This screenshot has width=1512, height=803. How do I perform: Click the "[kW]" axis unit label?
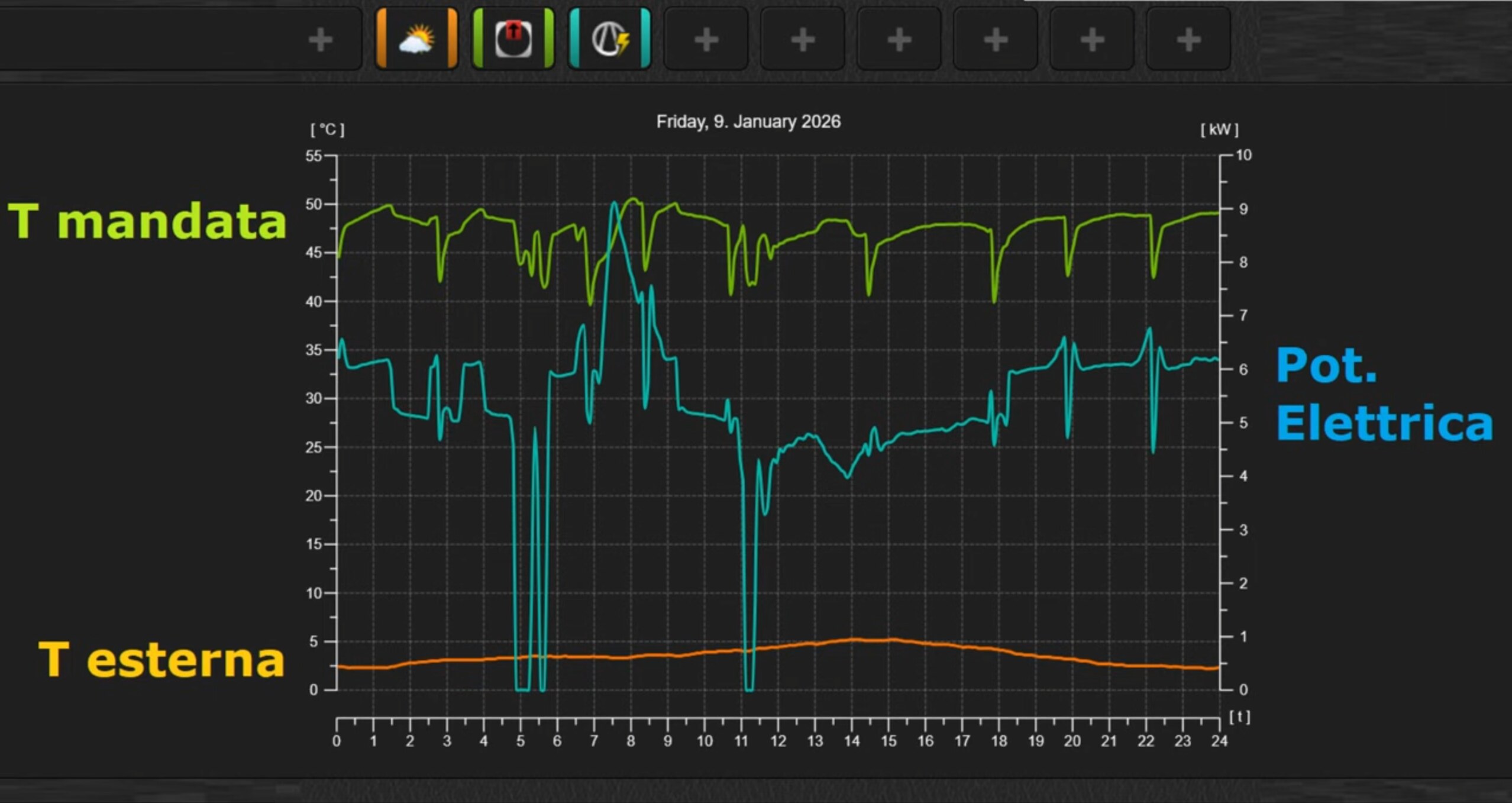tap(1219, 129)
